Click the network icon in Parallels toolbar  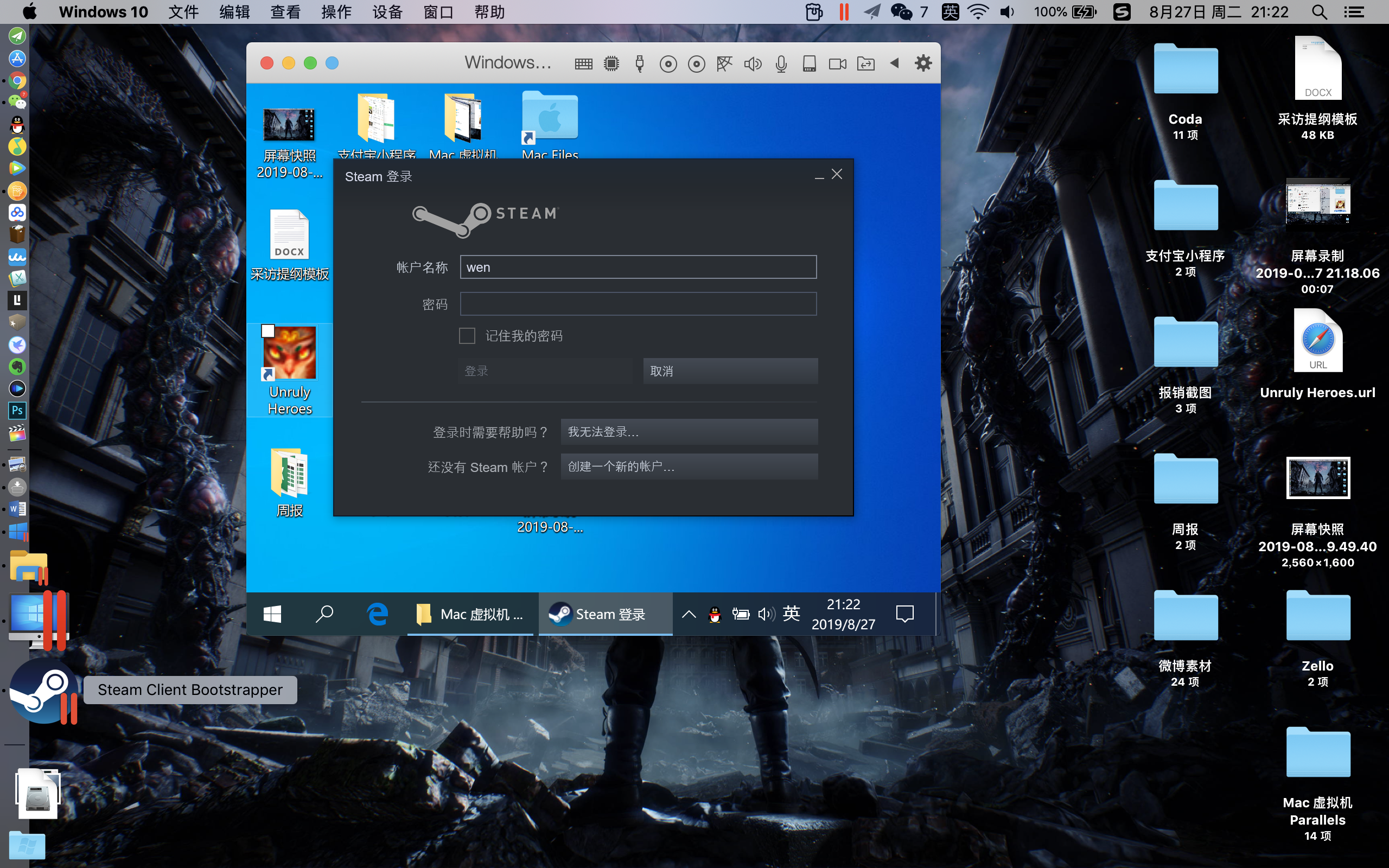pos(725,63)
